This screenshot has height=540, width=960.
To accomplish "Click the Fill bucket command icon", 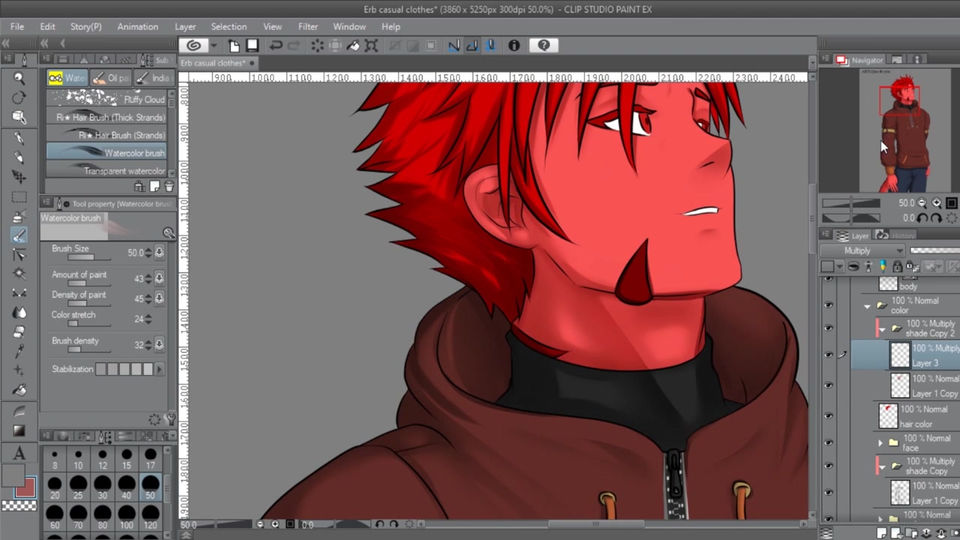I will pyautogui.click(x=353, y=45).
